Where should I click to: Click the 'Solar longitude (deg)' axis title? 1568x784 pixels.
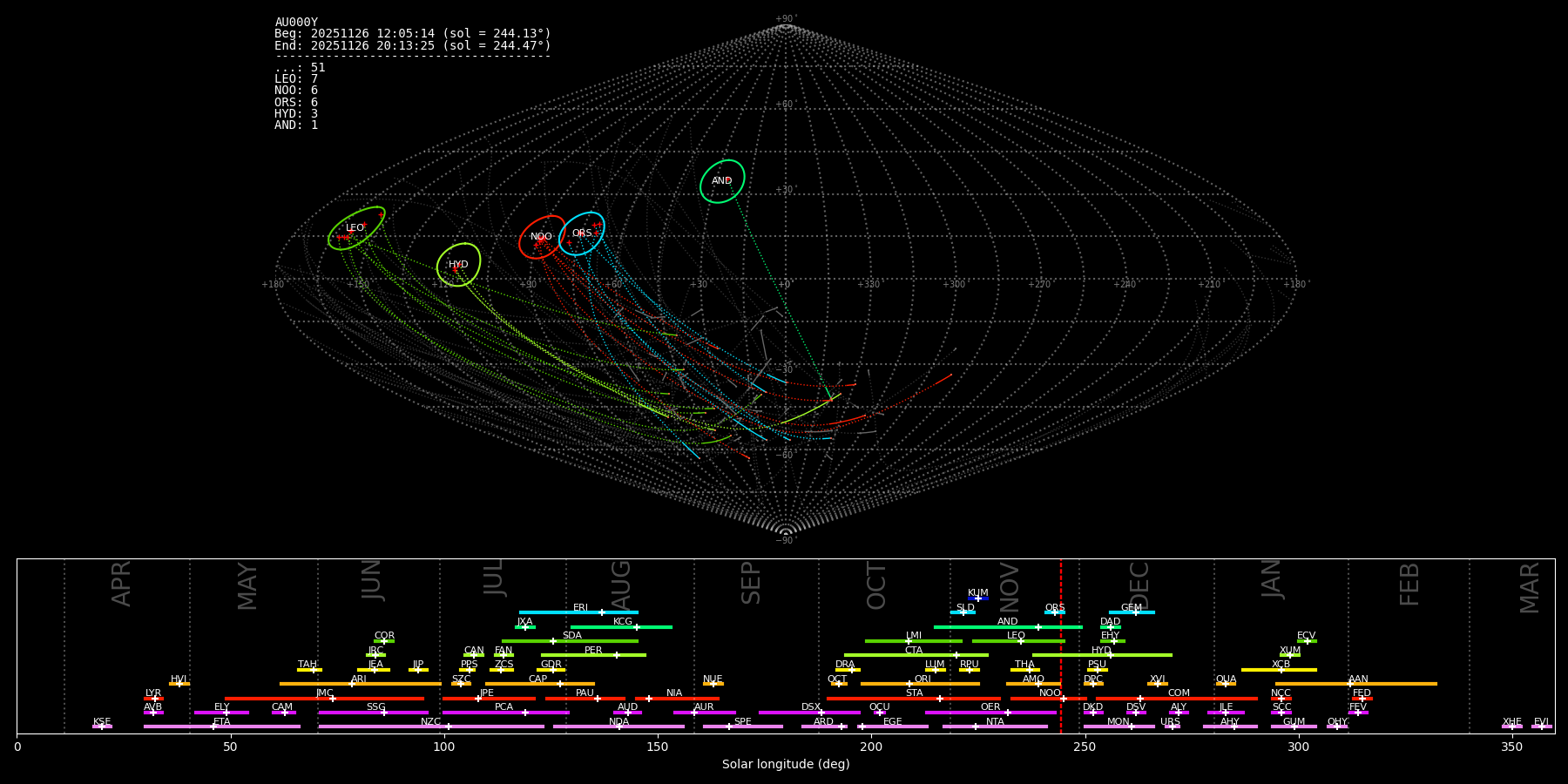786,765
